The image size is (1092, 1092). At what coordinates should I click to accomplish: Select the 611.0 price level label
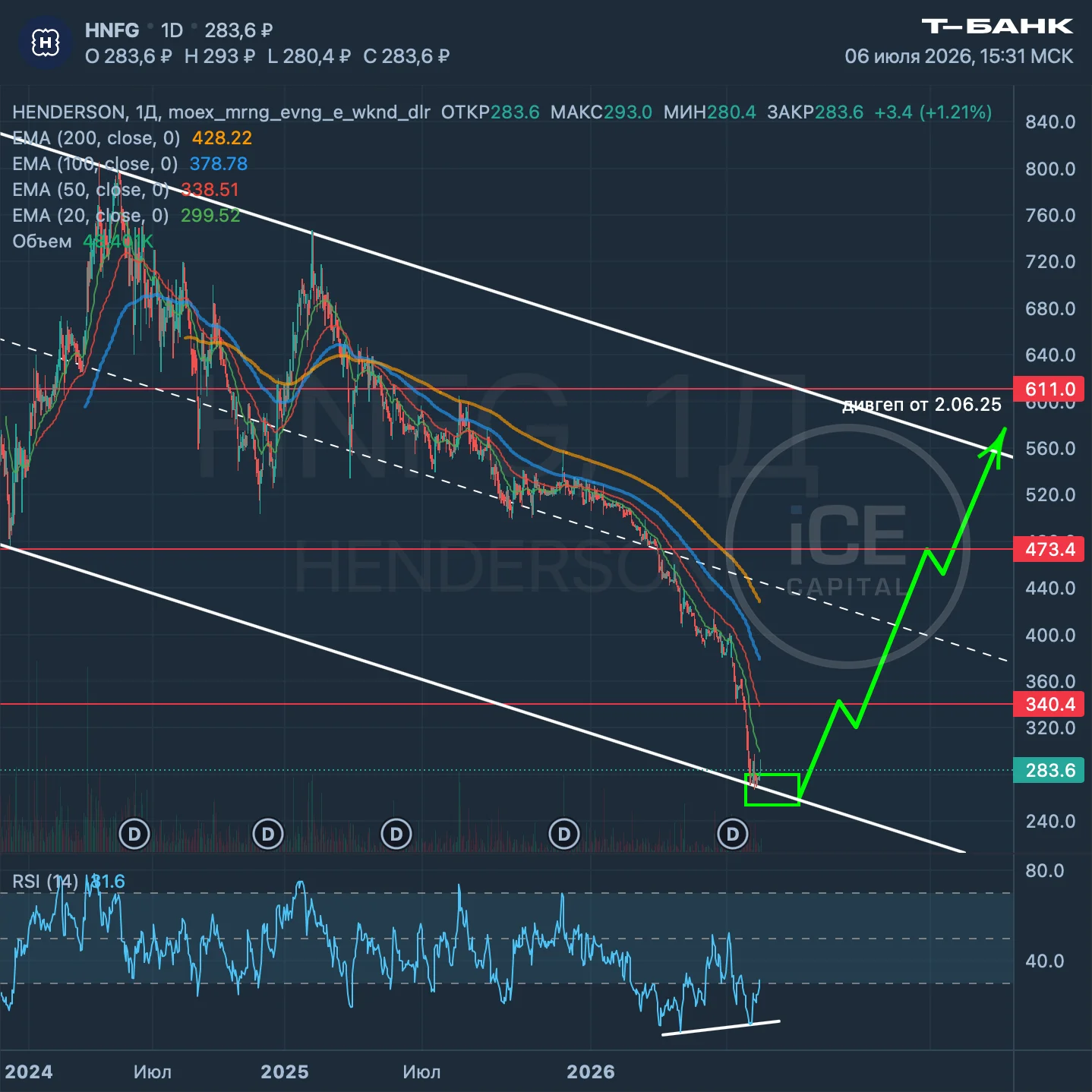[1049, 389]
